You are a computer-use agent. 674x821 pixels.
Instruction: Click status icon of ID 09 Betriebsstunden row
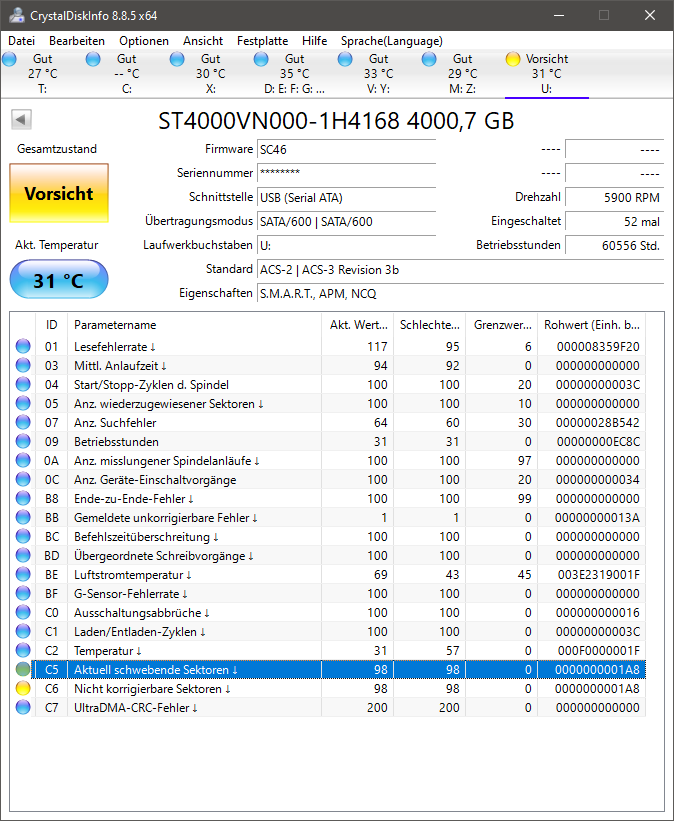(23, 441)
